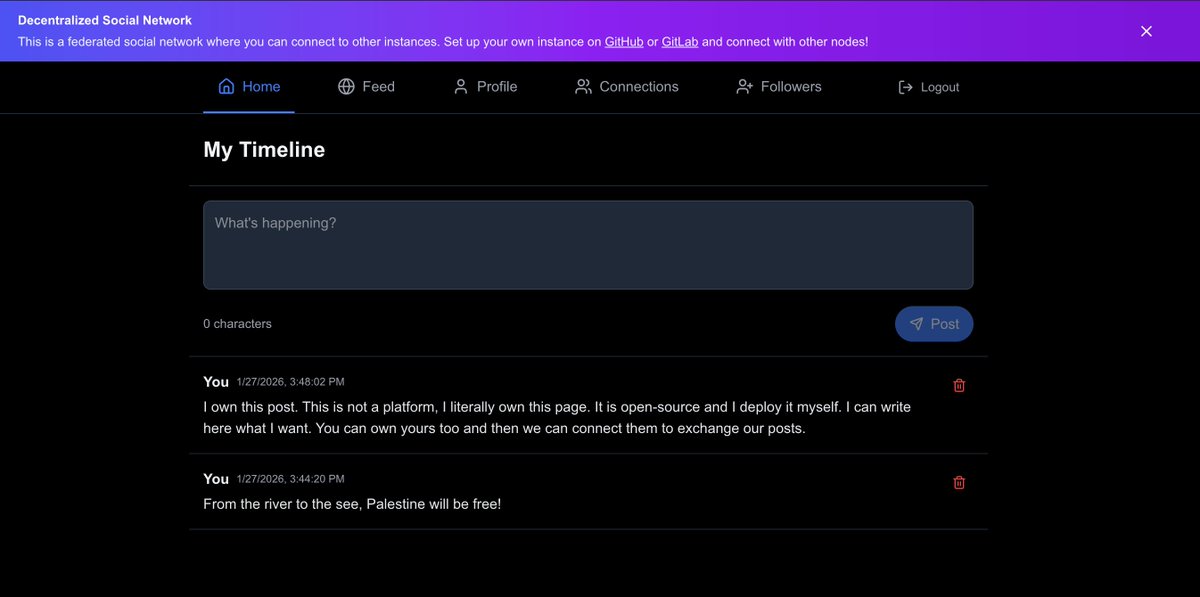Delete the "I own this post" entry
The image size is (1200, 597).
(959, 385)
